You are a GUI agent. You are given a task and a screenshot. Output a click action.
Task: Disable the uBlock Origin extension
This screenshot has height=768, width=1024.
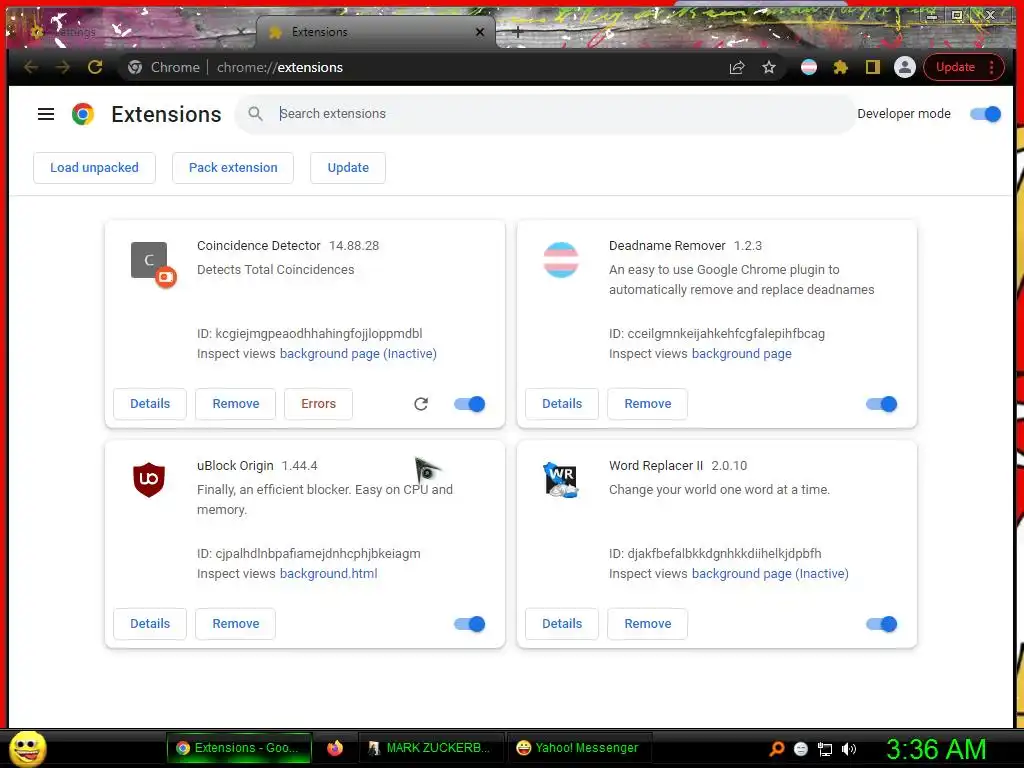(x=470, y=624)
